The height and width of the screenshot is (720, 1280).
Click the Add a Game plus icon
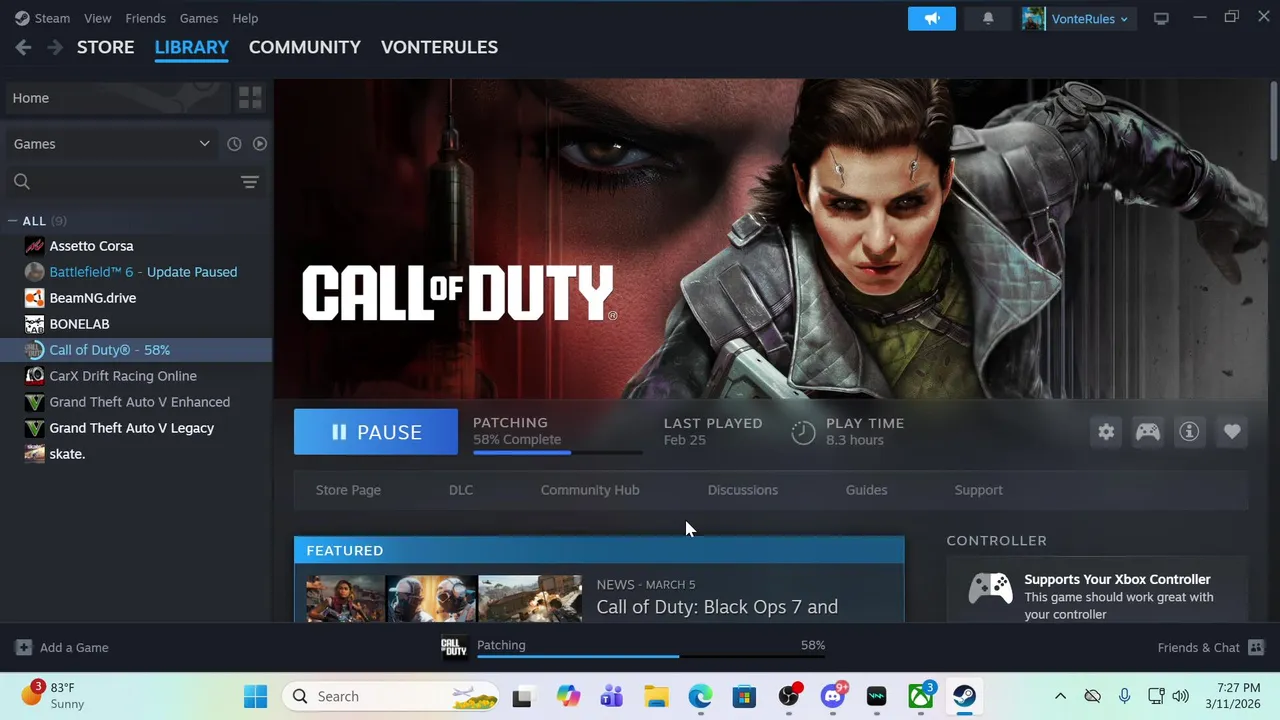[x=24, y=647]
